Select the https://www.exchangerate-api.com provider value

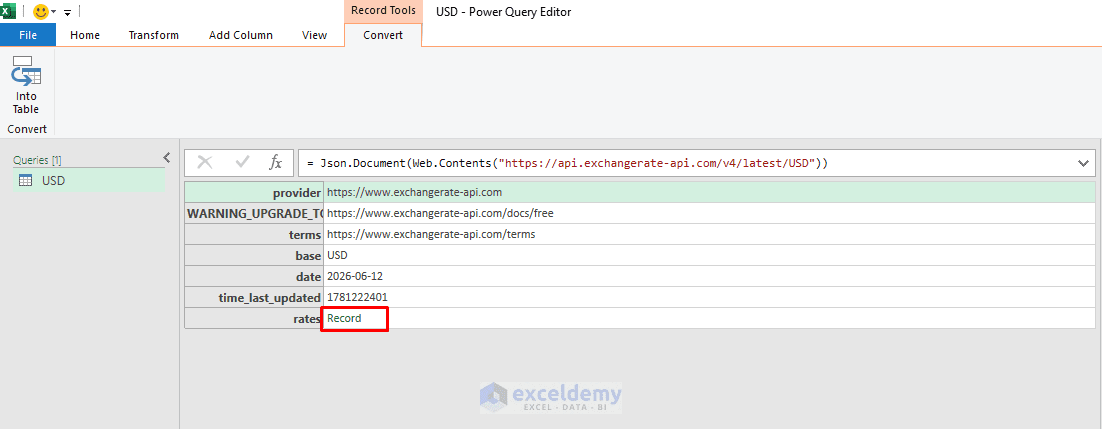(709, 192)
